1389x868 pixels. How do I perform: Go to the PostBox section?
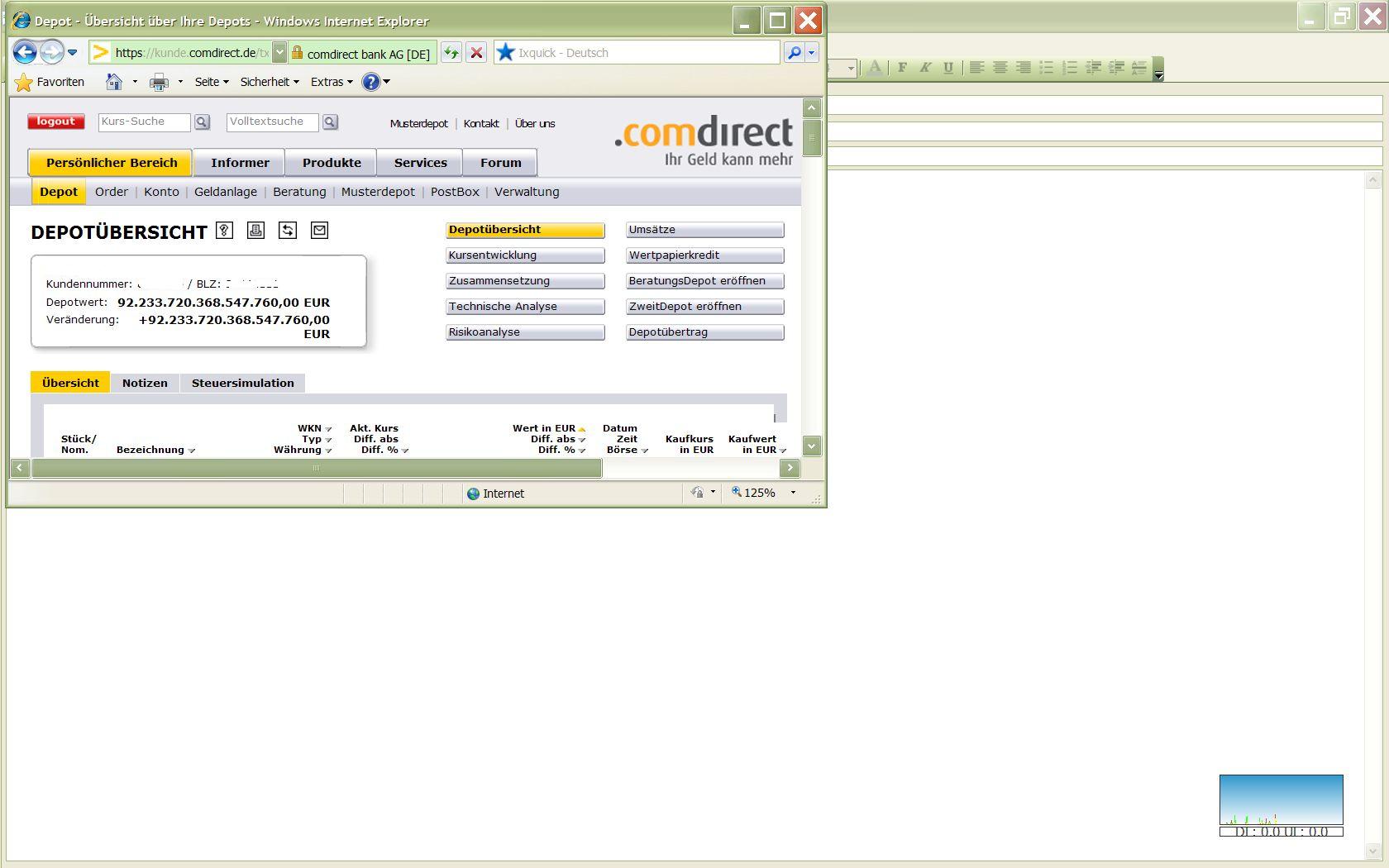click(x=455, y=192)
